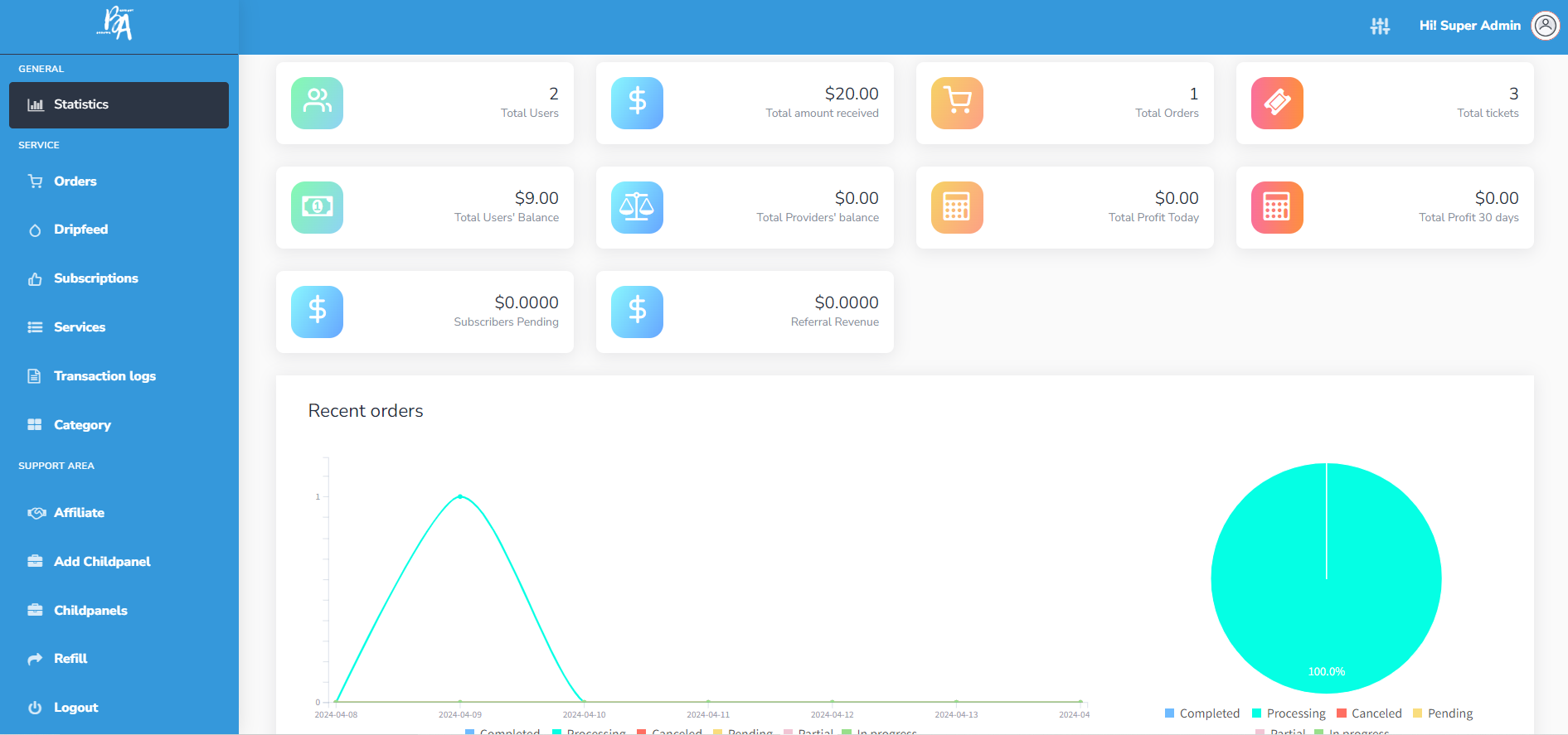Click the Total tickets ticket icon
Viewport: 1568px width, 735px height.
[1277, 103]
